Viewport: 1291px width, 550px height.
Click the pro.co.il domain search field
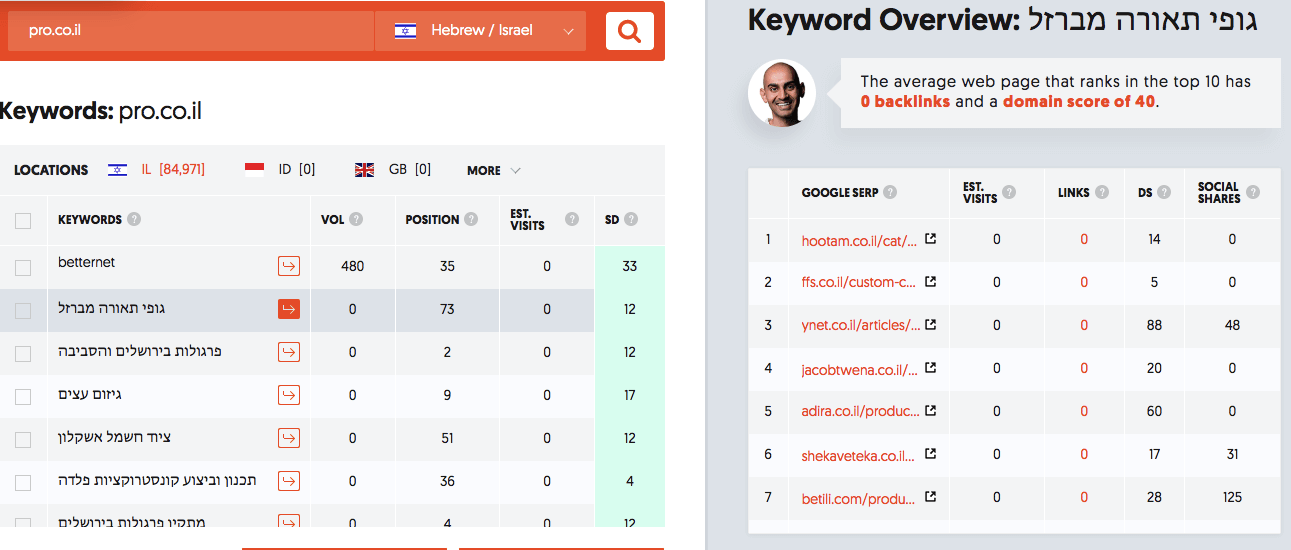click(x=190, y=31)
